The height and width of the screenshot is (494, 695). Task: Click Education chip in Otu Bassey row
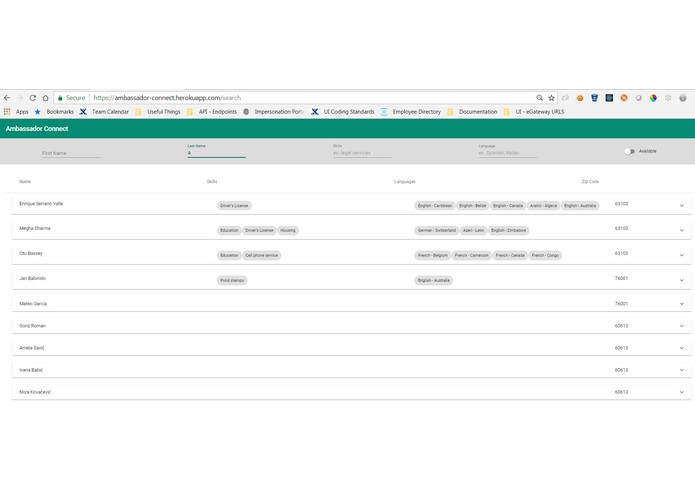[229, 255]
